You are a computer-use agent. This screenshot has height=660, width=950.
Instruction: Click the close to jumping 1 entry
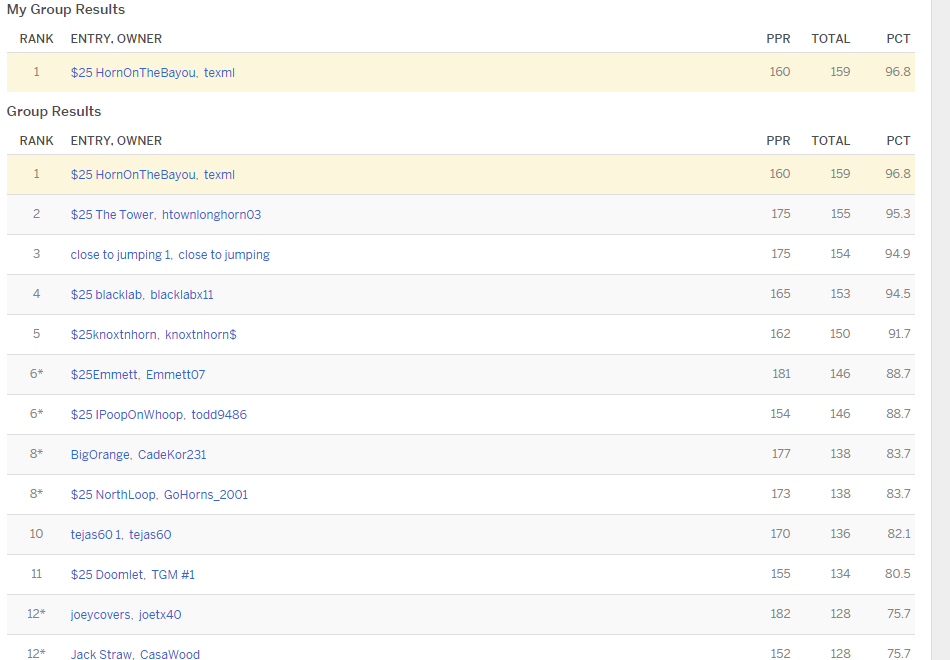pyautogui.click(x=119, y=255)
